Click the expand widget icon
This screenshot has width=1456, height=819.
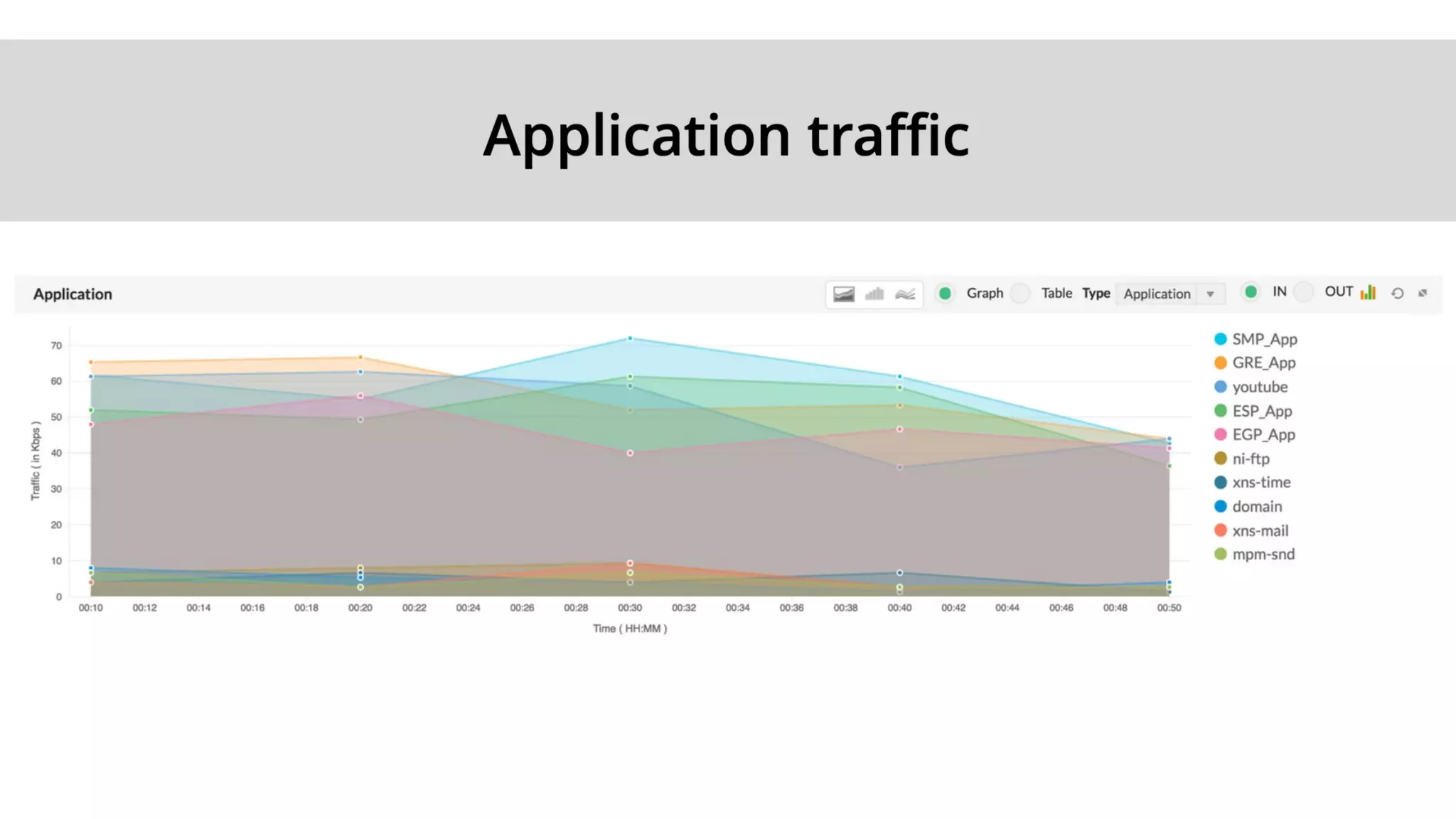1423,293
